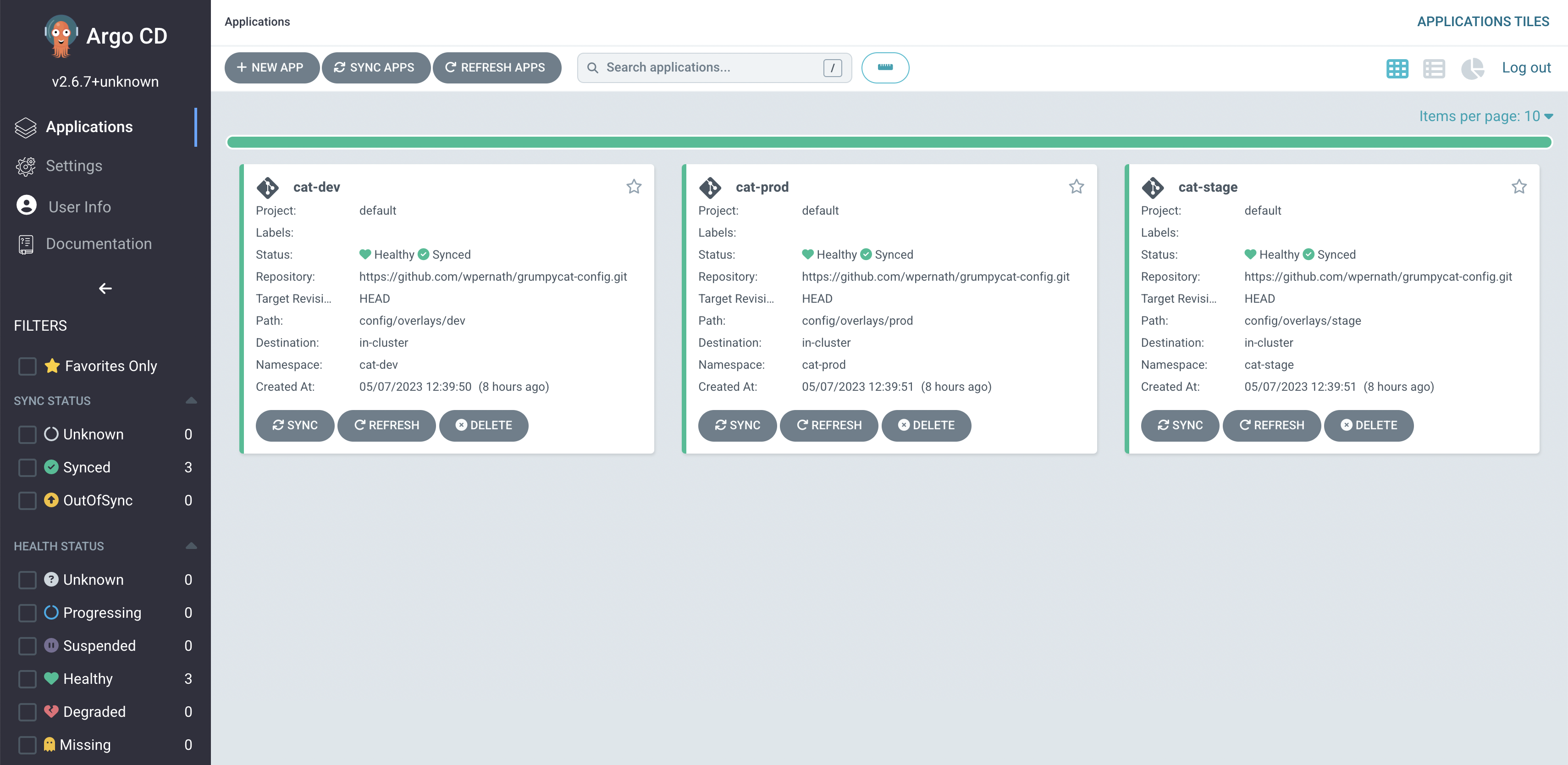1568x765 pixels.
Task: Refresh the cat-dev application
Action: 386,425
